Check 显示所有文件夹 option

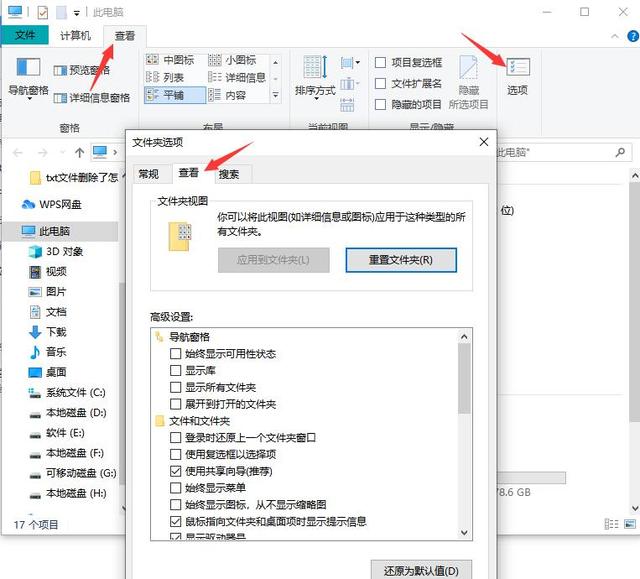coord(176,387)
